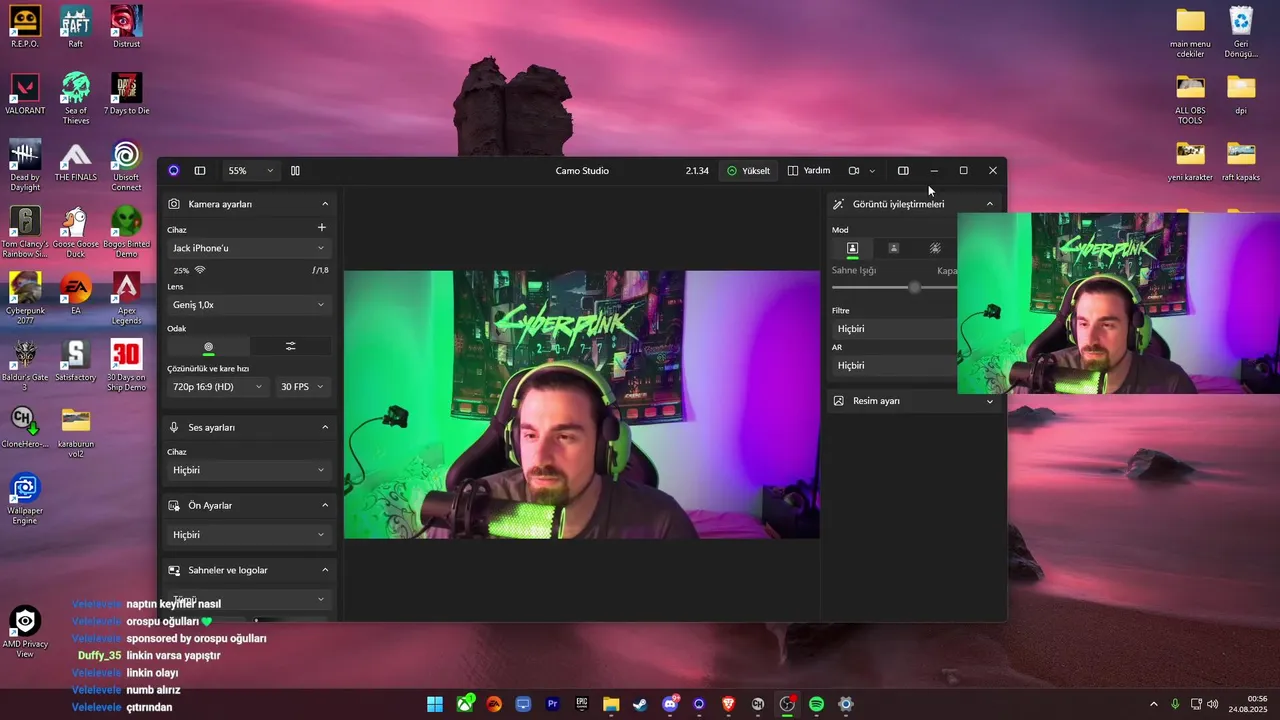
Task: Open the Jack iPhone'u device dropdown
Action: (249, 248)
